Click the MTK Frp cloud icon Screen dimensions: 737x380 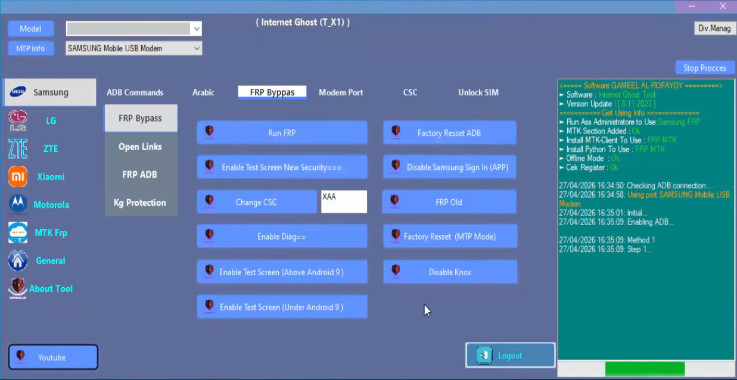pyautogui.click(x=18, y=232)
